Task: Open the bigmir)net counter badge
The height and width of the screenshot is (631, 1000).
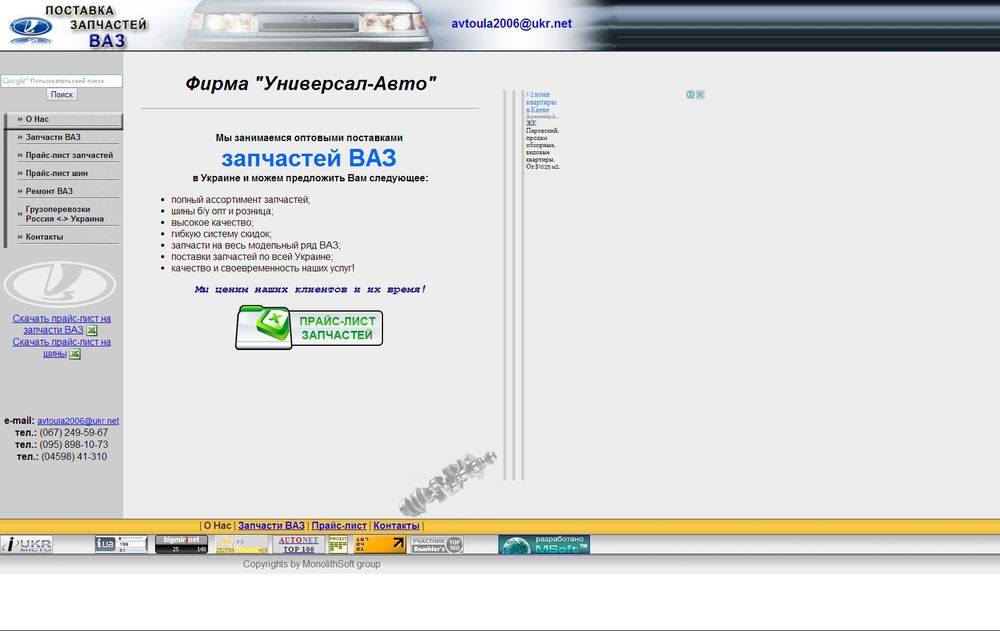Action: point(181,544)
